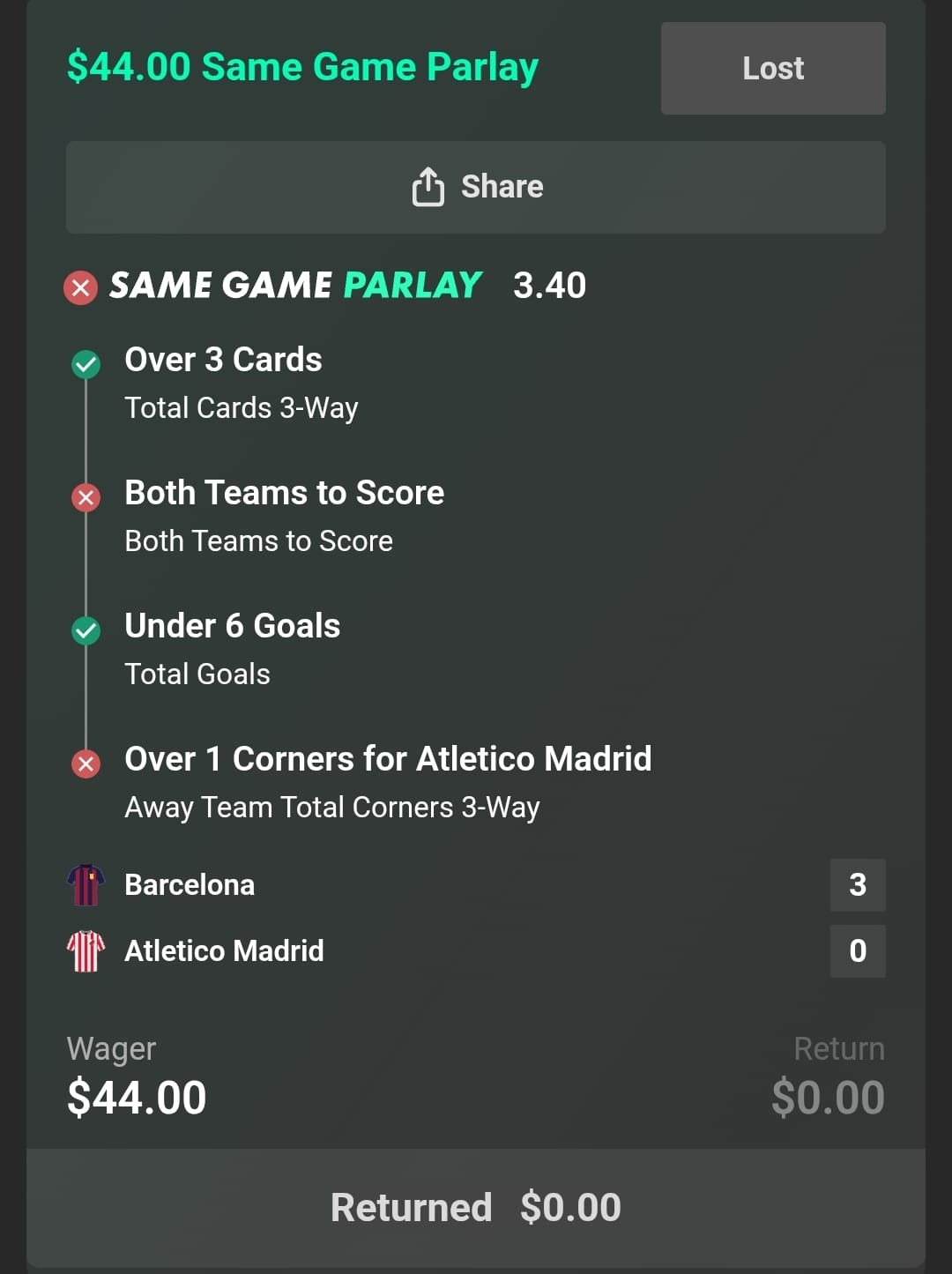Tap the Barcelona team name
Screen dimensions: 952x1274
(x=190, y=885)
